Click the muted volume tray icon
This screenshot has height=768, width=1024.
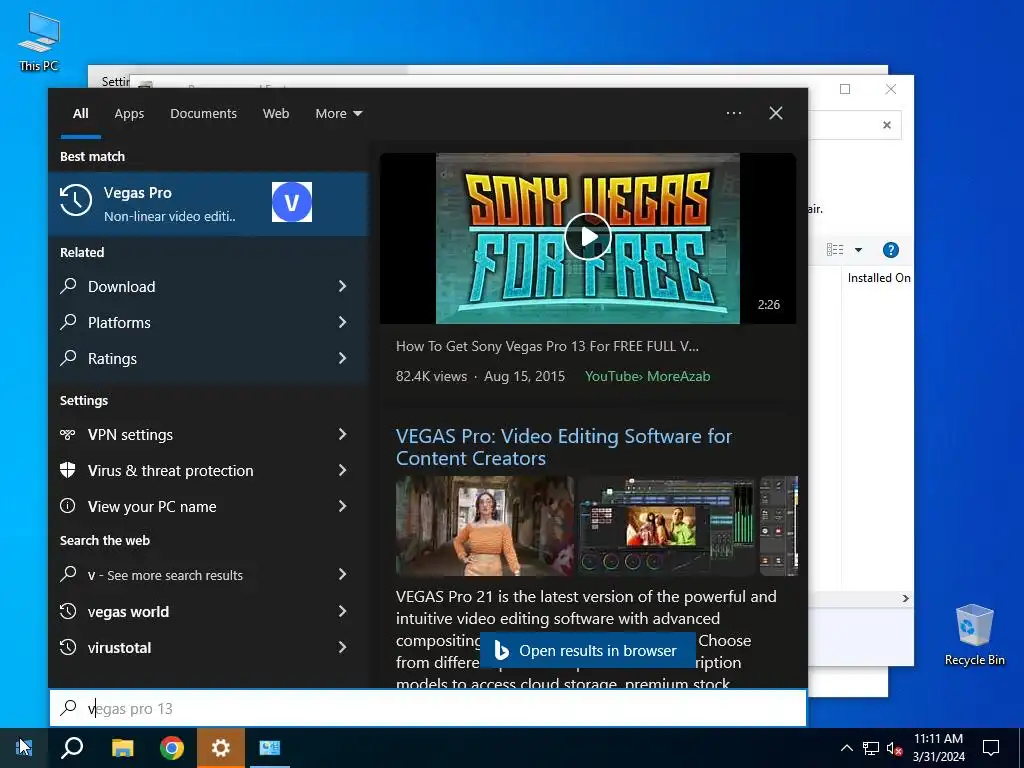pos(894,748)
